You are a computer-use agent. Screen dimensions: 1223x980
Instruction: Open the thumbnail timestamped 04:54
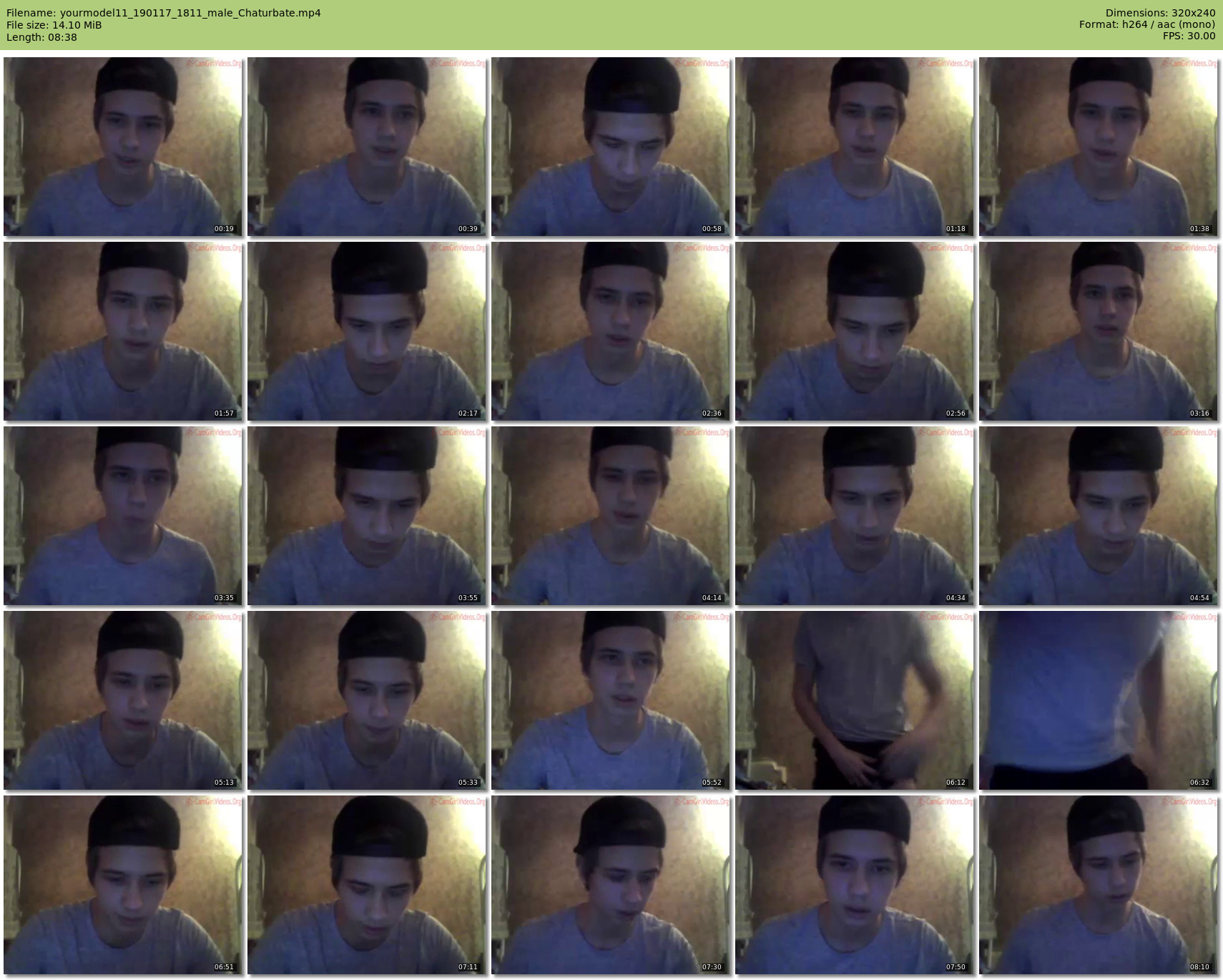click(1099, 516)
